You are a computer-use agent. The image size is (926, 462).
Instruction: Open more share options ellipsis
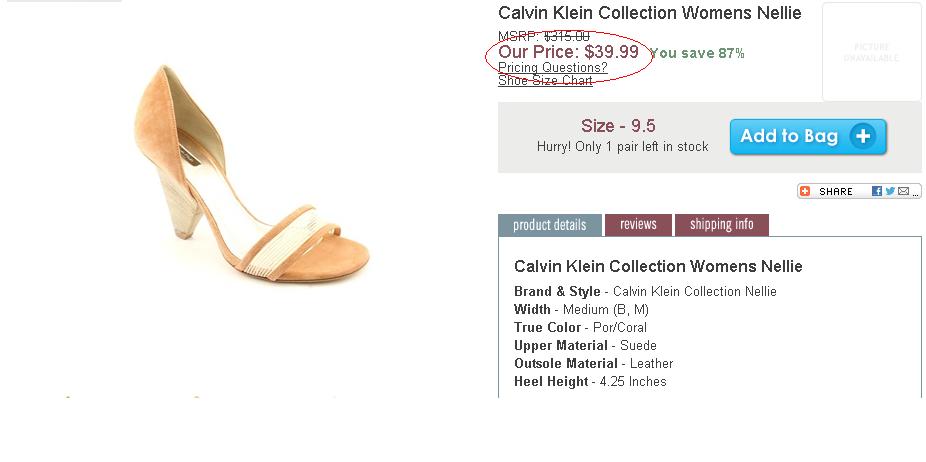coord(915,193)
